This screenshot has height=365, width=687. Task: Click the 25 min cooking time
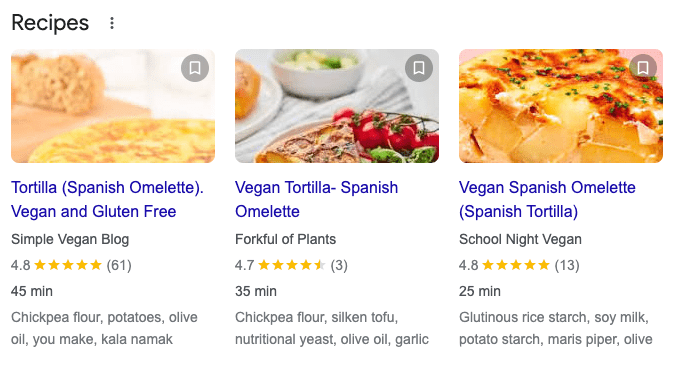480,291
